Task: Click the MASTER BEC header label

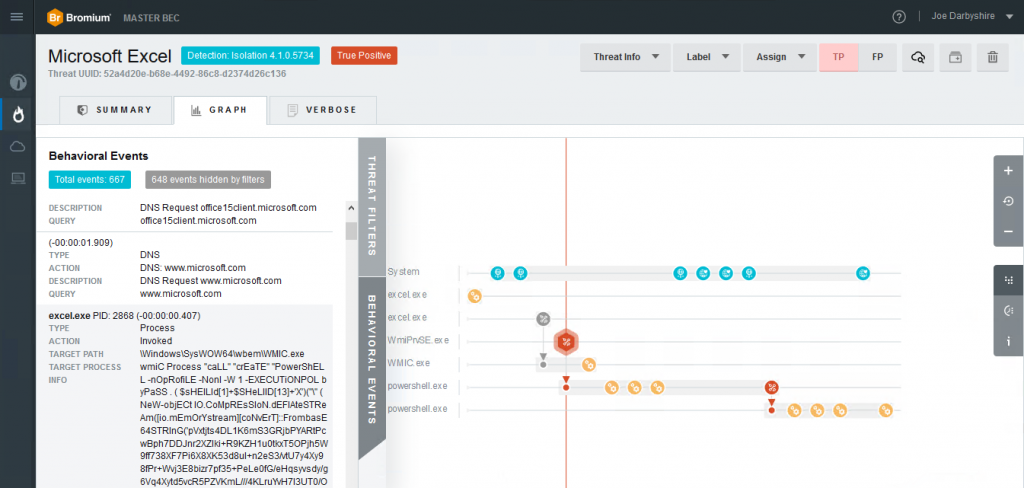Action: 152,17
